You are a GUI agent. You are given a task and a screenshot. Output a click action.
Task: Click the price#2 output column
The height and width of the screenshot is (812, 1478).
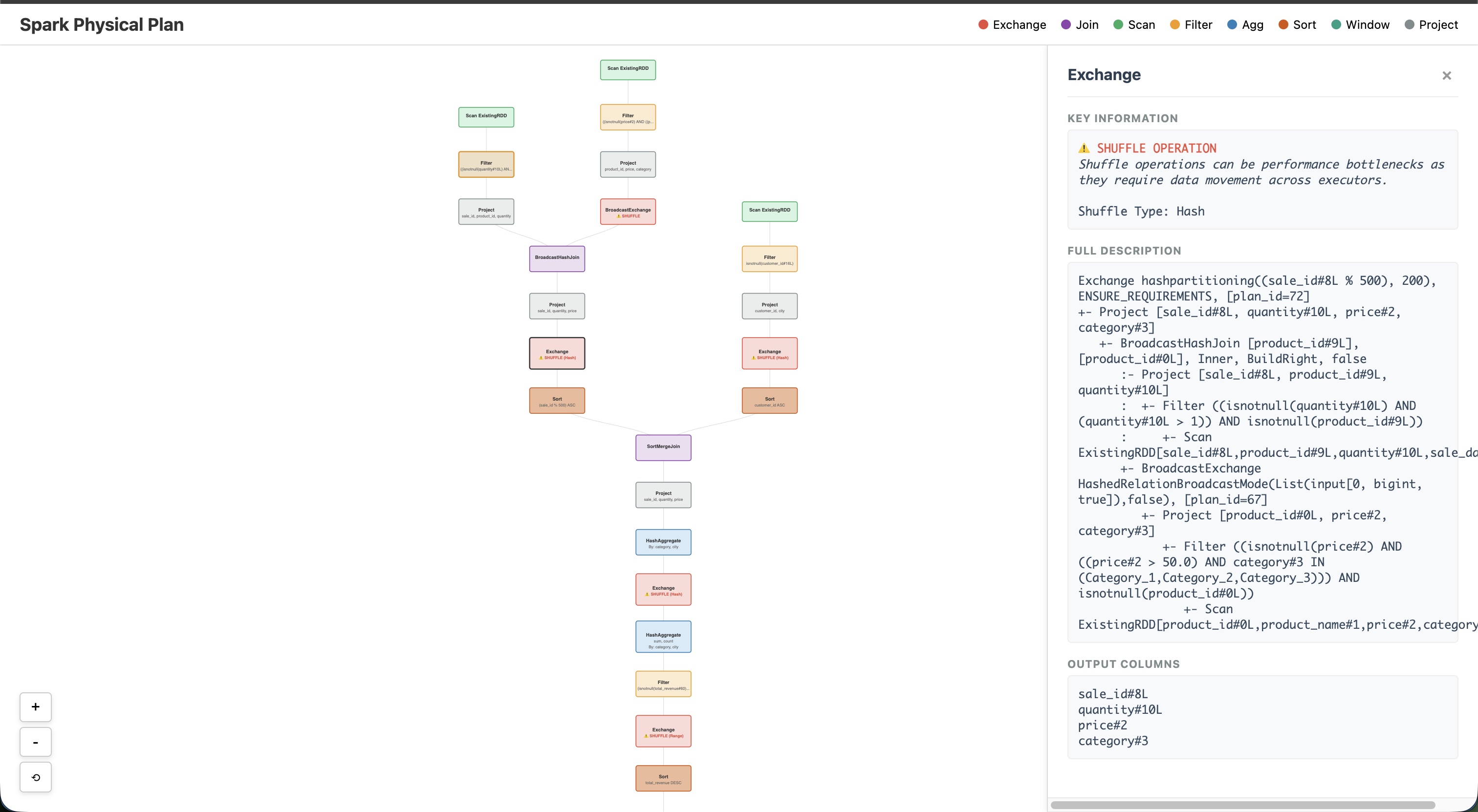tap(1102, 726)
